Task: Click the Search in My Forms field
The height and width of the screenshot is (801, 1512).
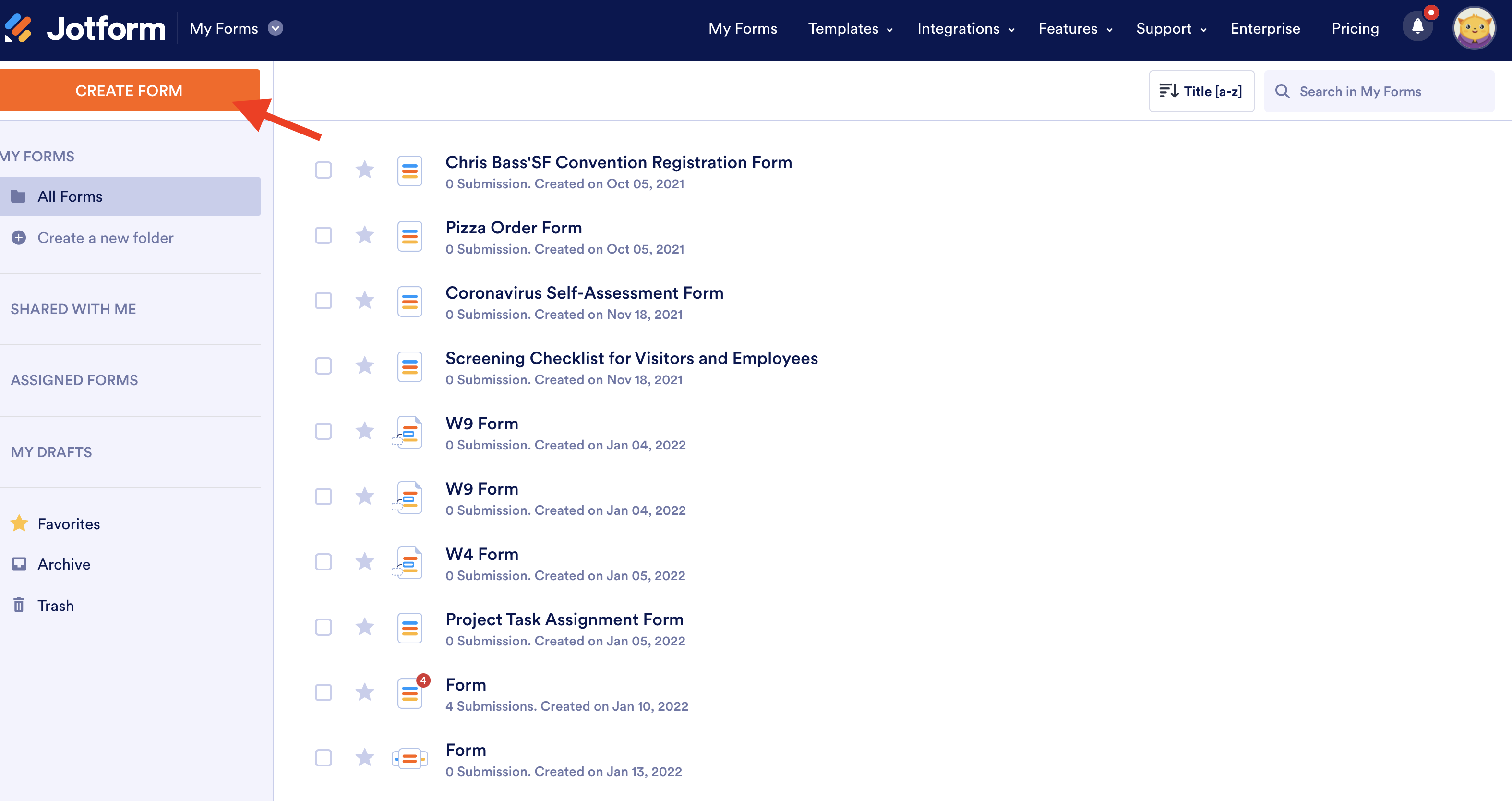Action: pos(1380,91)
